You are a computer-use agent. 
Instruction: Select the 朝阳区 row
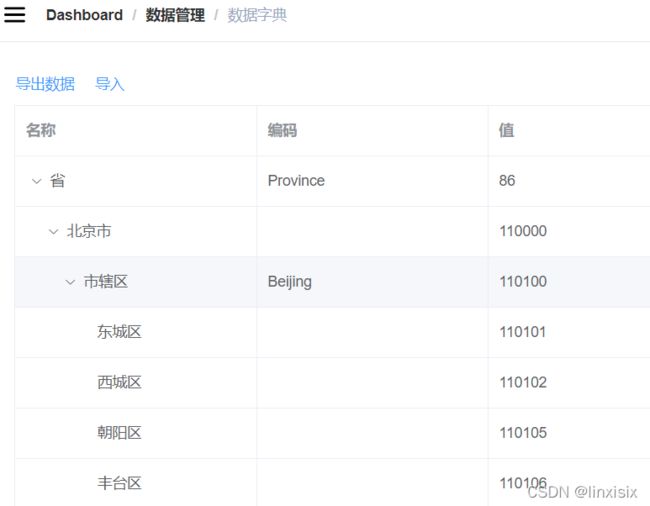pos(332,433)
